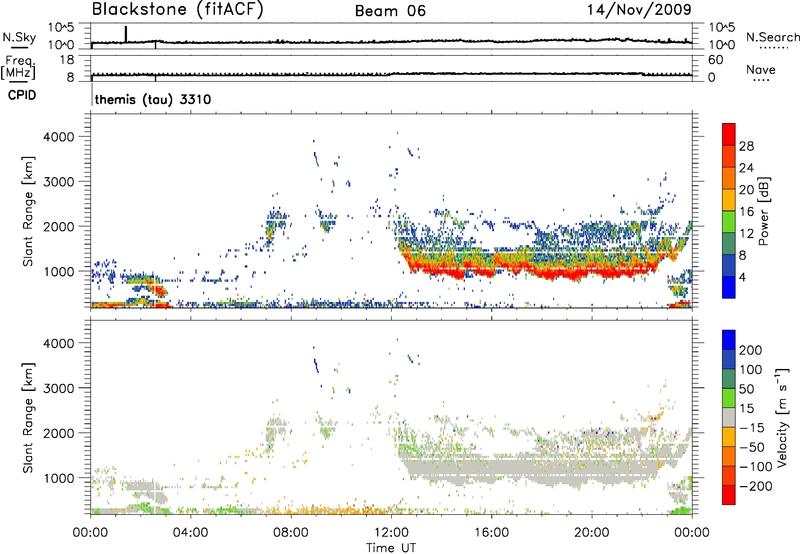Viewport: 800px width, 554px height.
Task: Click the '28' tick on the power color bar
Action: tap(746, 146)
